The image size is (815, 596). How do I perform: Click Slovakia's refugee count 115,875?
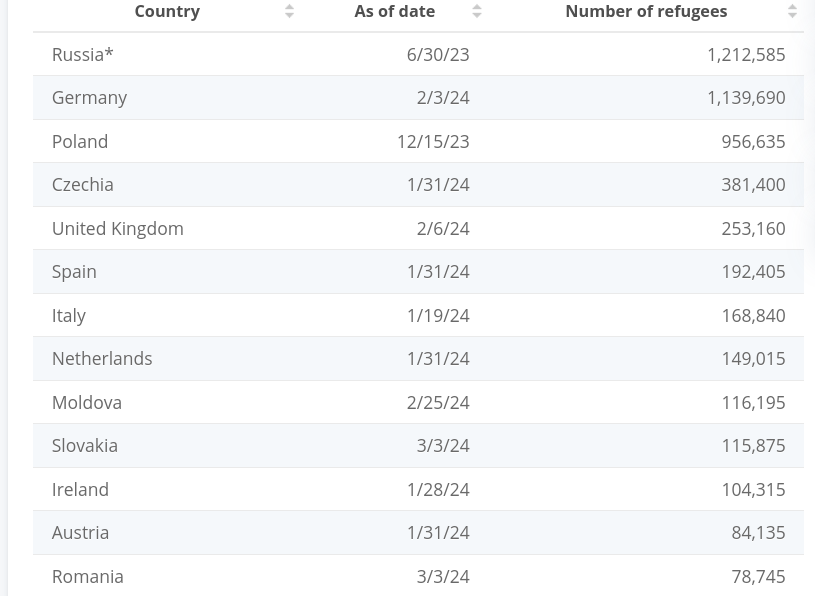pos(753,445)
